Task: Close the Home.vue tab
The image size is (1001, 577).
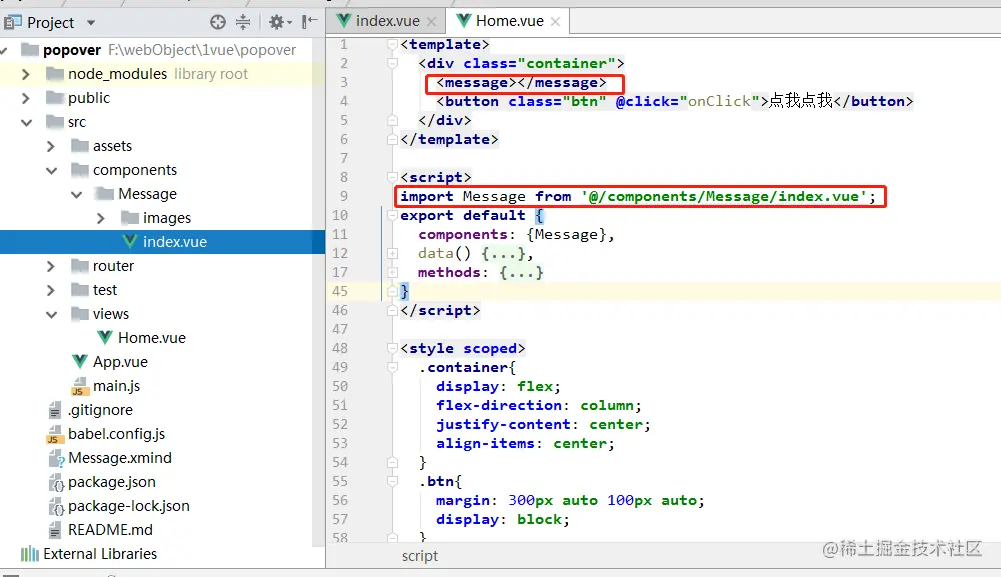Action: [x=555, y=22]
